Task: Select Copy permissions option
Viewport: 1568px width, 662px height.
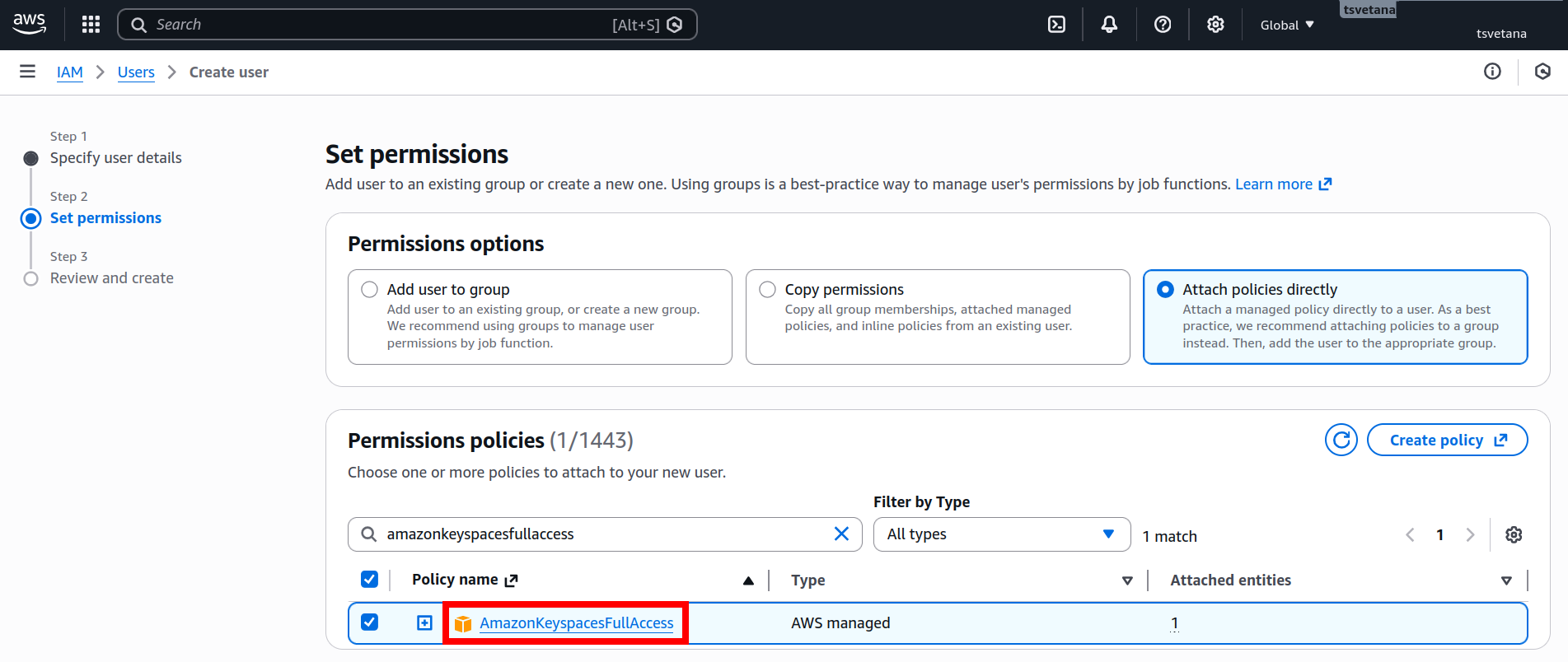Action: [768, 290]
